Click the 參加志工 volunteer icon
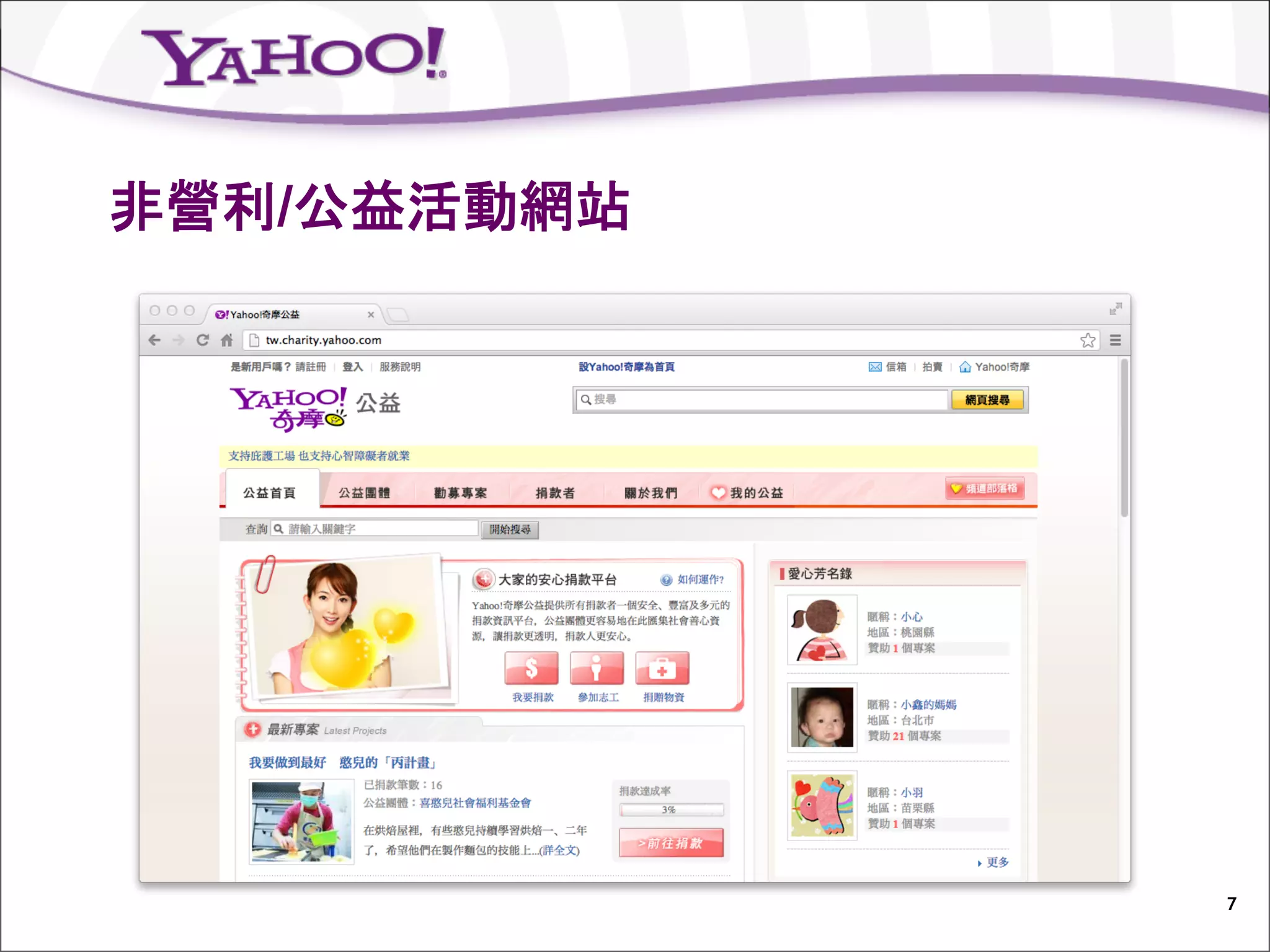 597,668
